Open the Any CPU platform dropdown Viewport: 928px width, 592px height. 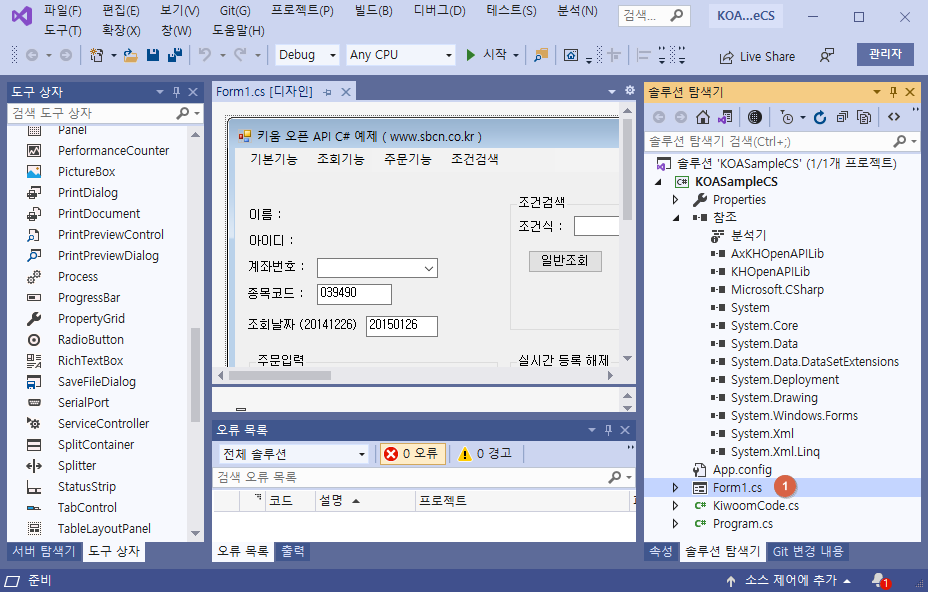pyautogui.click(x=449, y=55)
